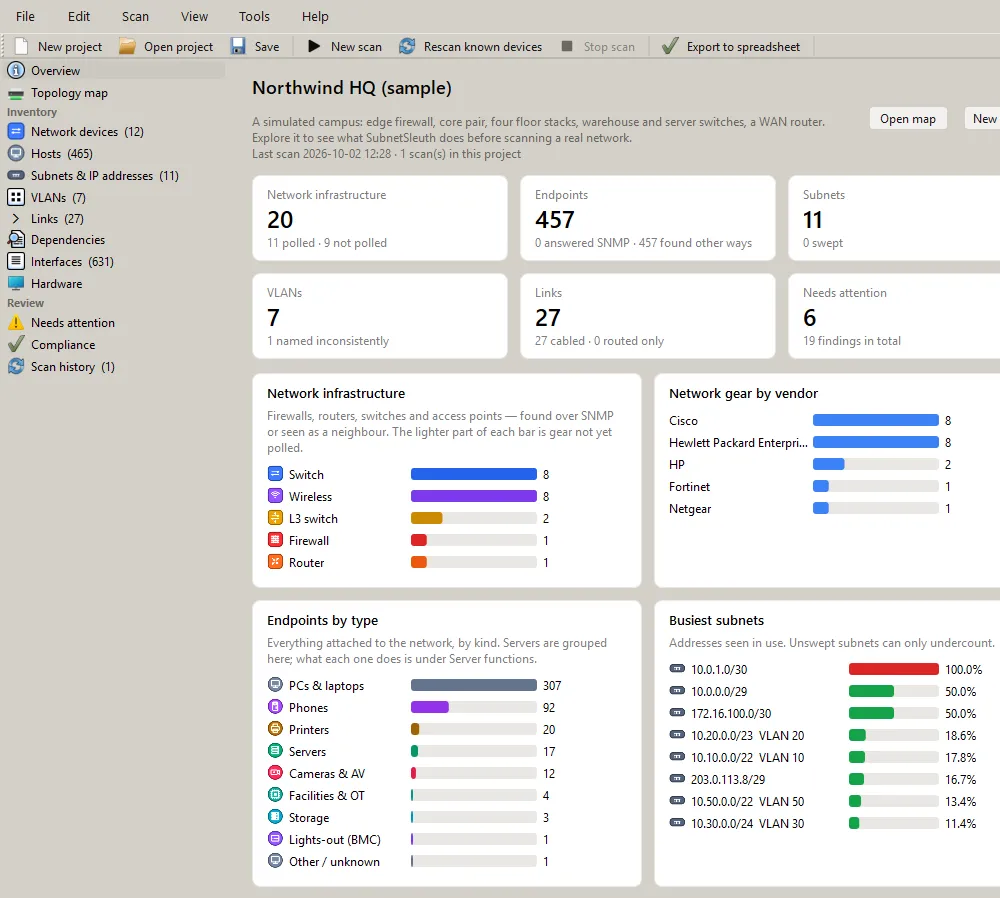
Task: Click the Interfaces list icon in sidebar
Action: (16, 261)
